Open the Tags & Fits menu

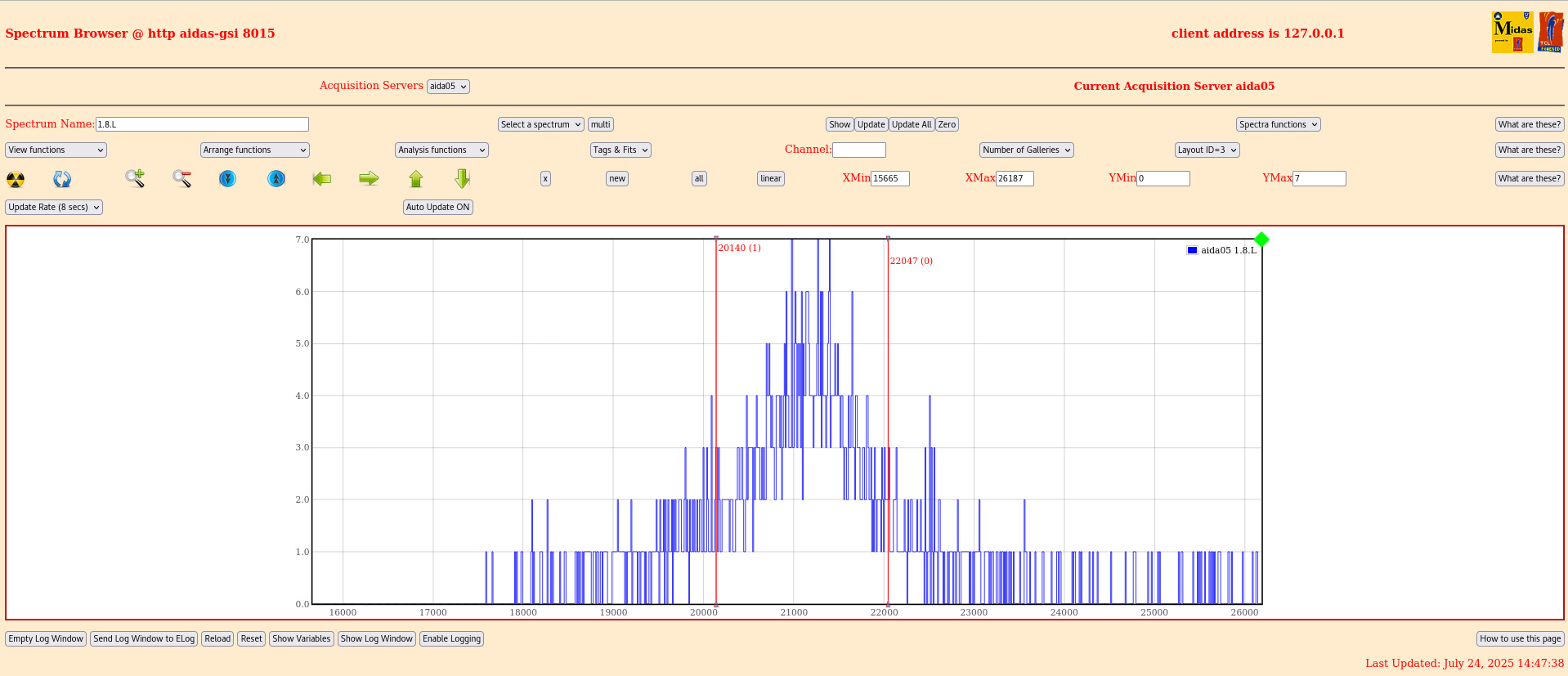(x=620, y=150)
